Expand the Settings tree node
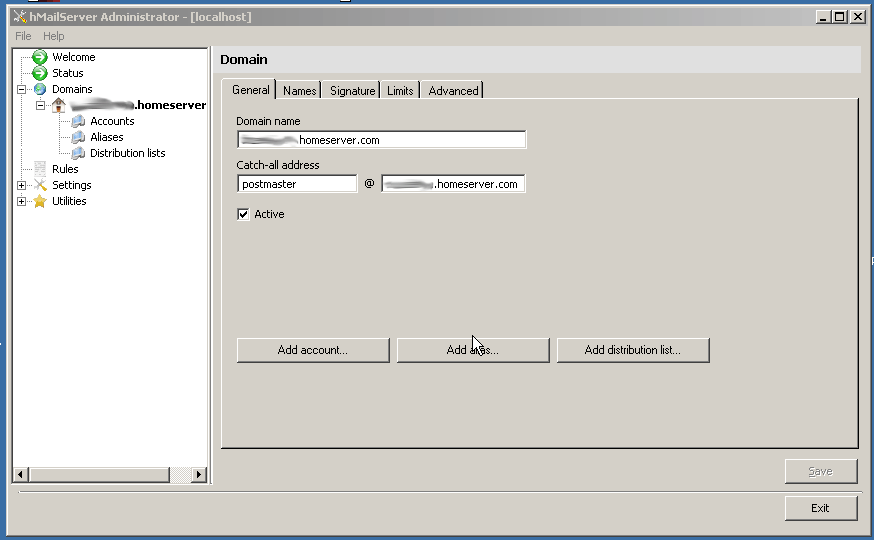 coord(21,185)
